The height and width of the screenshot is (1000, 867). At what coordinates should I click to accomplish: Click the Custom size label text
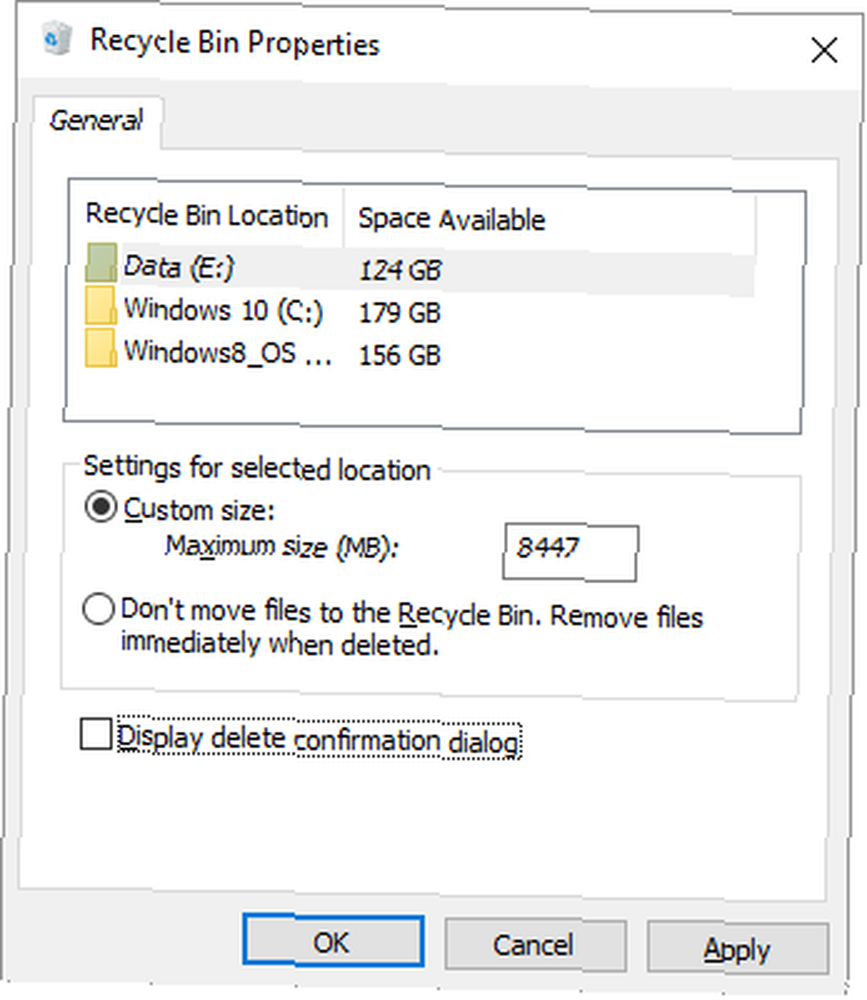(199, 510)
